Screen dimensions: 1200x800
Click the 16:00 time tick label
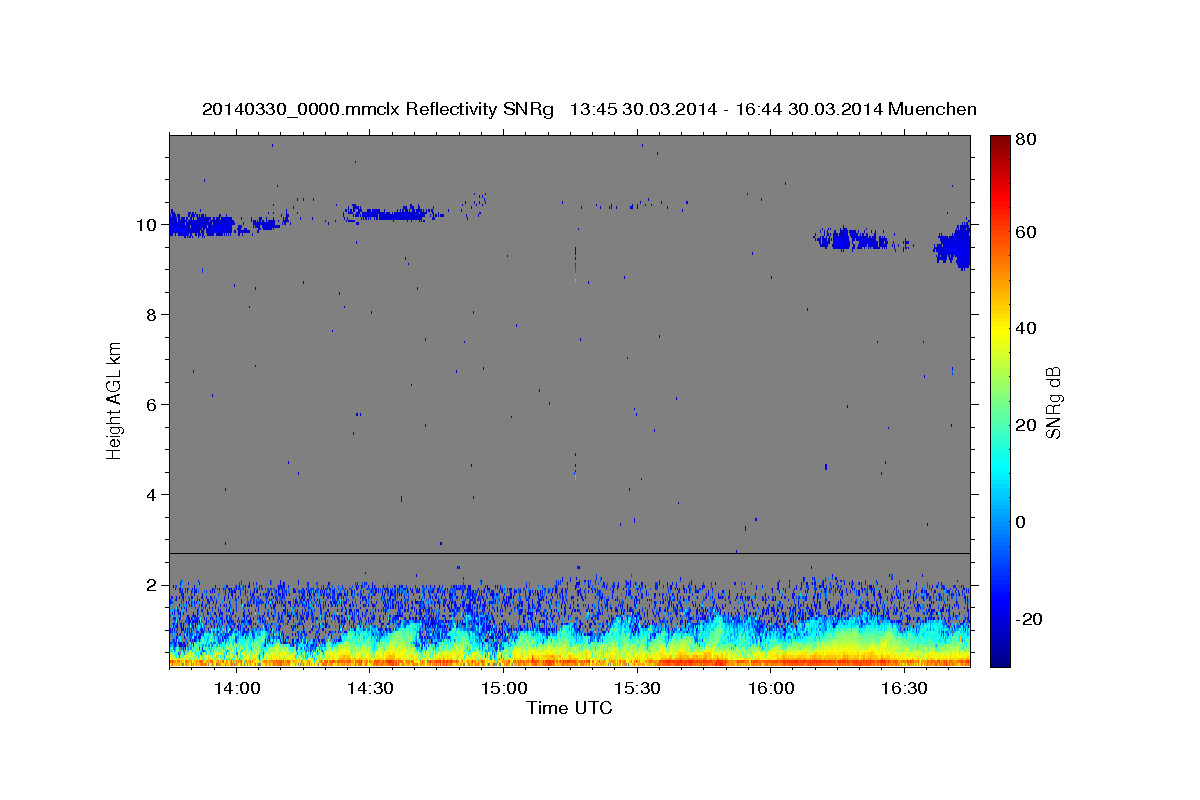[x=770, y=689]
